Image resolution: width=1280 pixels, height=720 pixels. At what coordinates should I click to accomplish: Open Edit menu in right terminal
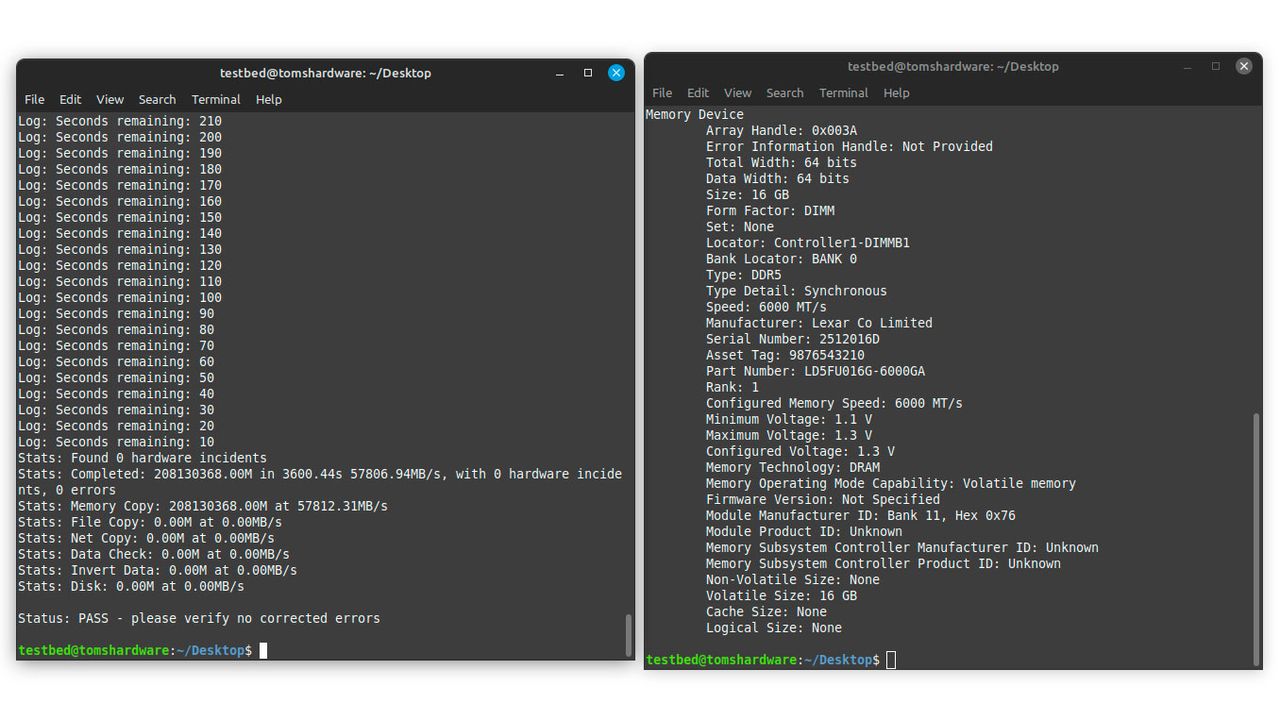tap(698, 92)
